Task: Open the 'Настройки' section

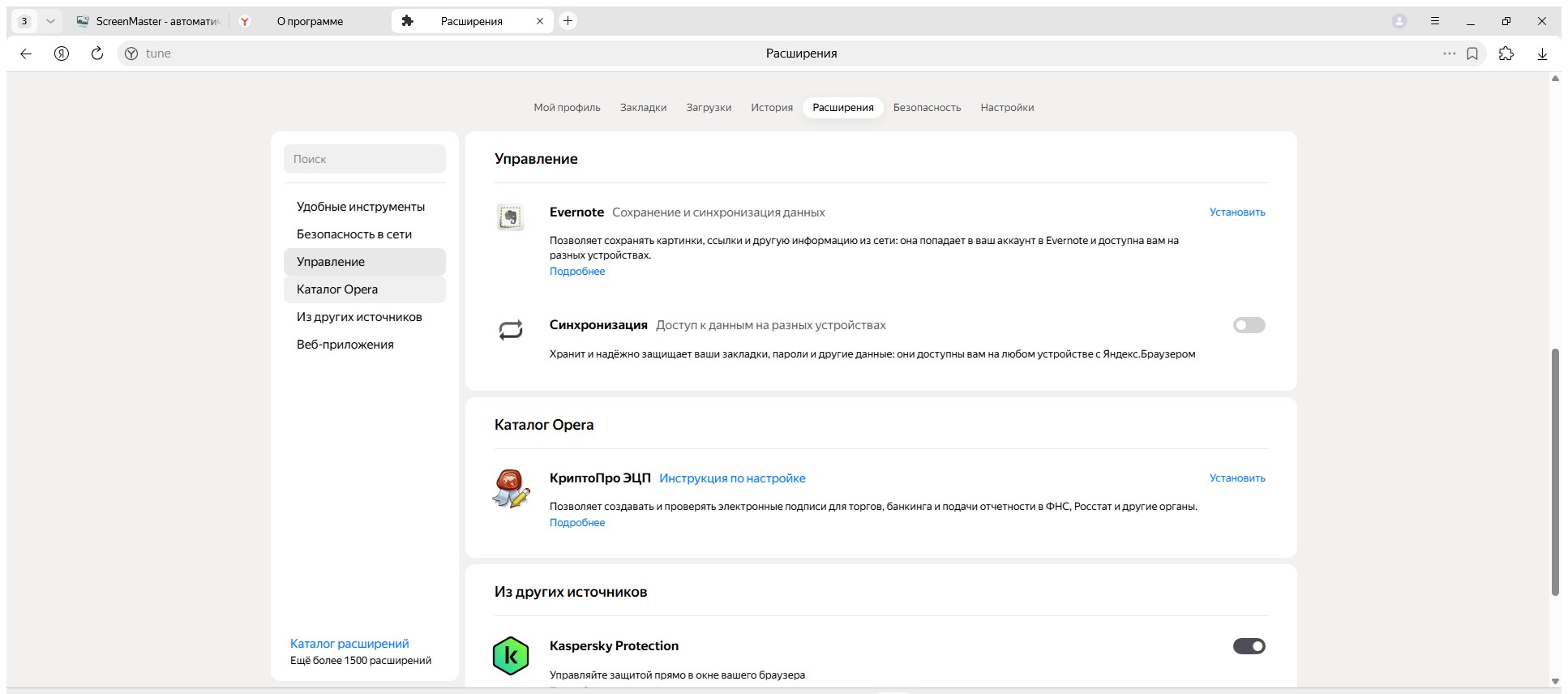Action: [1007, 108]
